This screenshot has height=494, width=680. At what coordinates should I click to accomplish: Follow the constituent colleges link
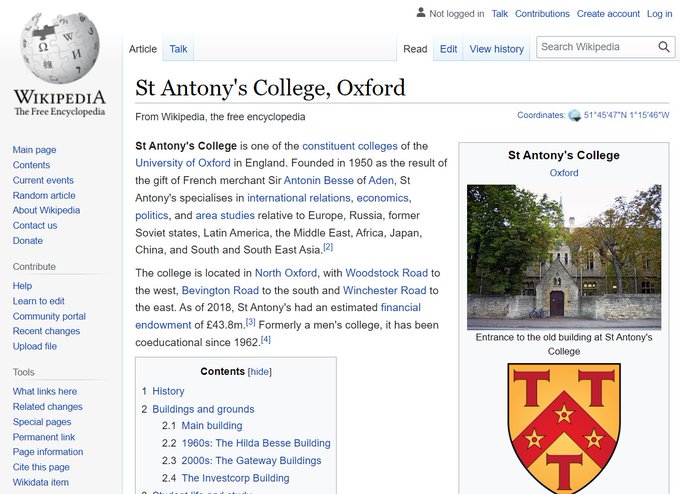[350, 146]
